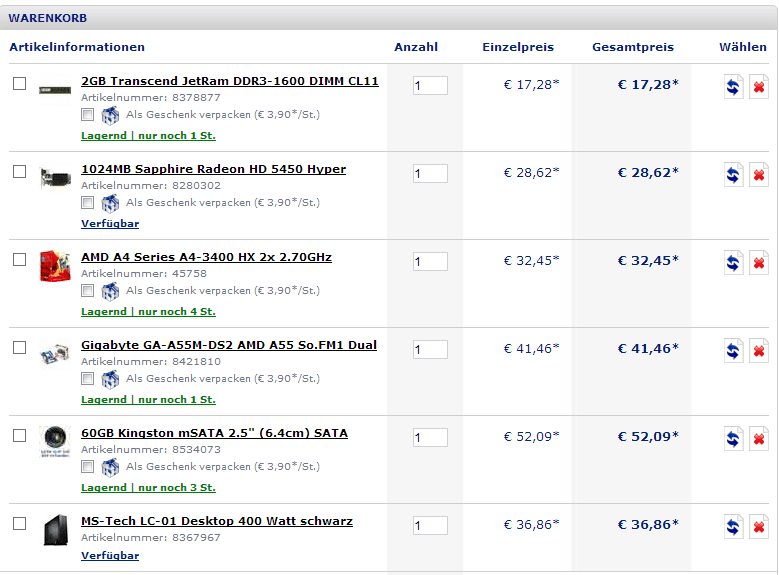Focus quantity field for Gigabyte GA-A55M
The width and height of the screenshot is (779, 575).
point(430,349)
